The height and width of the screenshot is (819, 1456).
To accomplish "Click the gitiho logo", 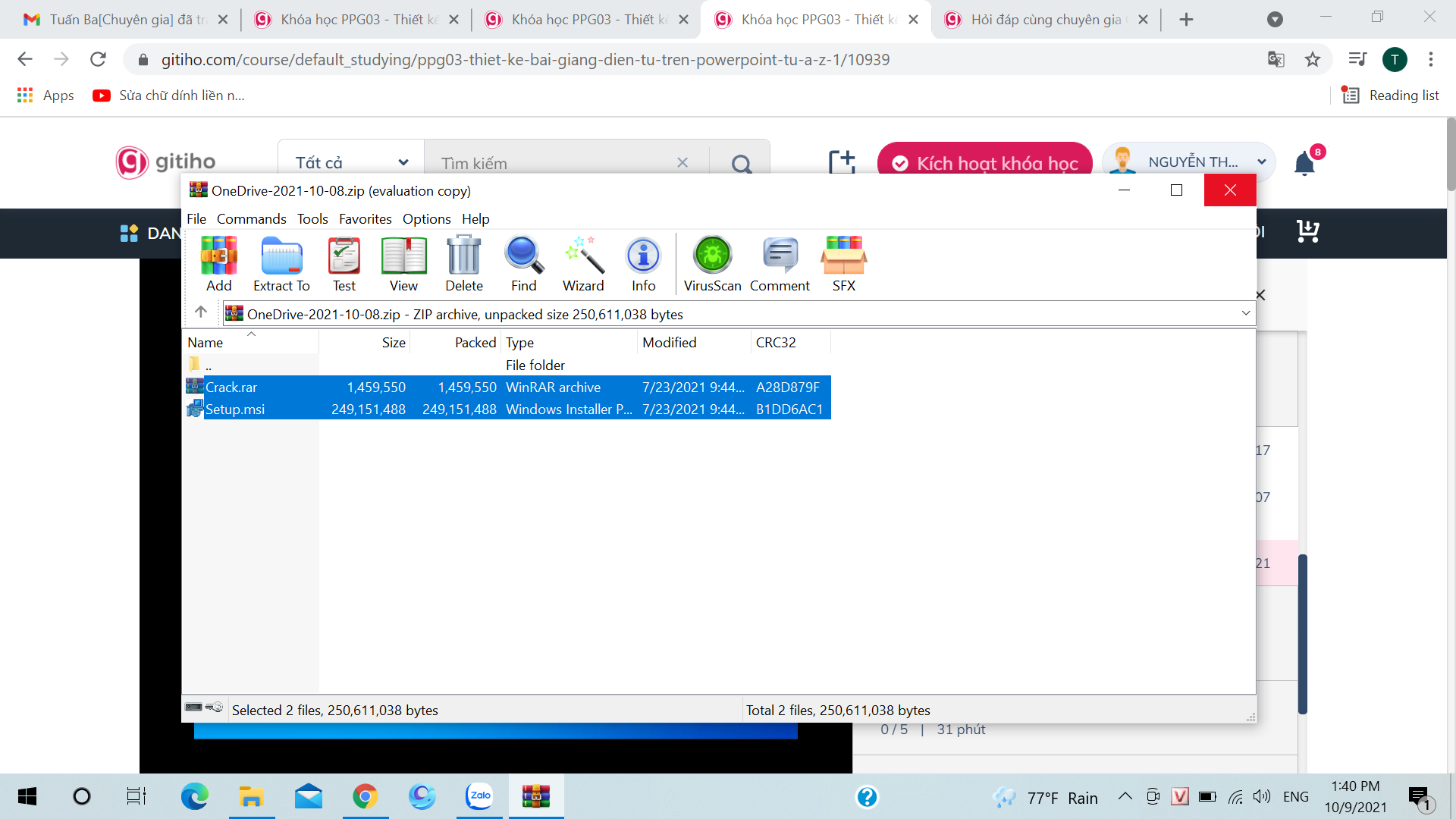I will pos(166,162).
